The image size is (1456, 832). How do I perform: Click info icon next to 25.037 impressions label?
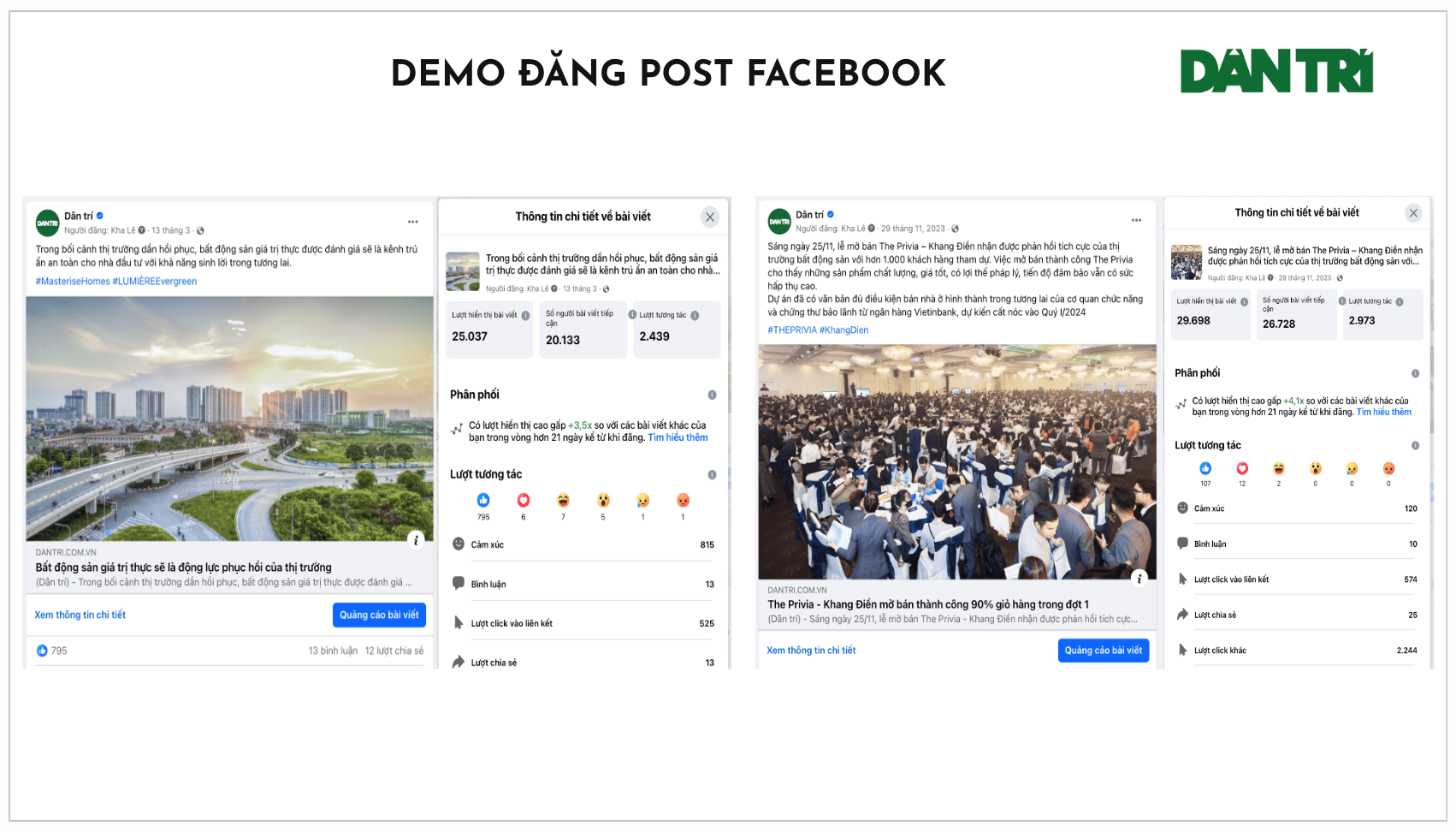pos(525,315)
